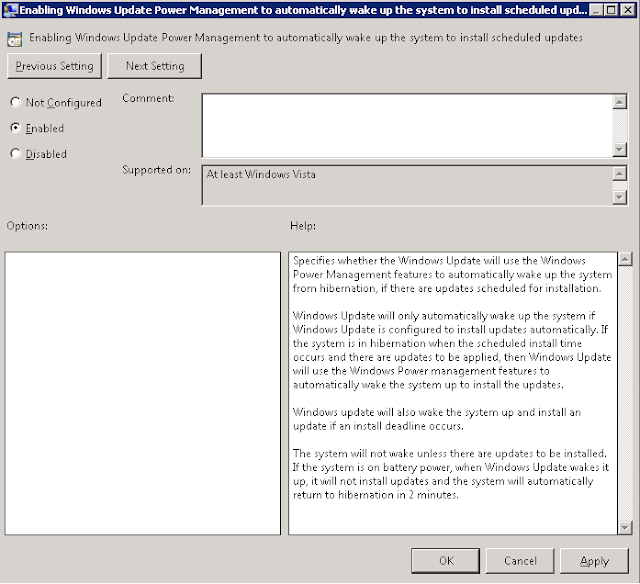640x584 pixels.
Task: Click the policy setting icon beside the heading
Action: click(x=14, y=40)
